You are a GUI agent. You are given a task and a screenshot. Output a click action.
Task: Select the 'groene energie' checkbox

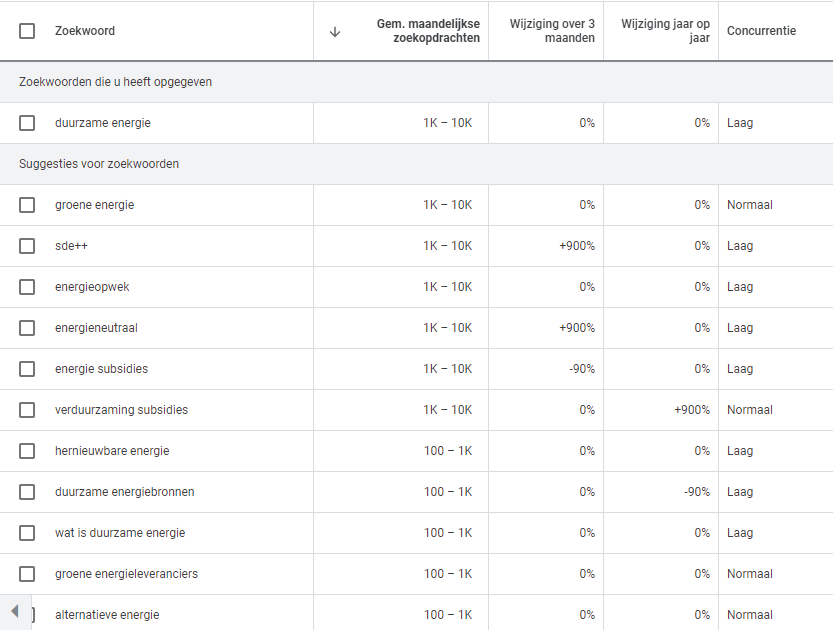click(27, 205)
